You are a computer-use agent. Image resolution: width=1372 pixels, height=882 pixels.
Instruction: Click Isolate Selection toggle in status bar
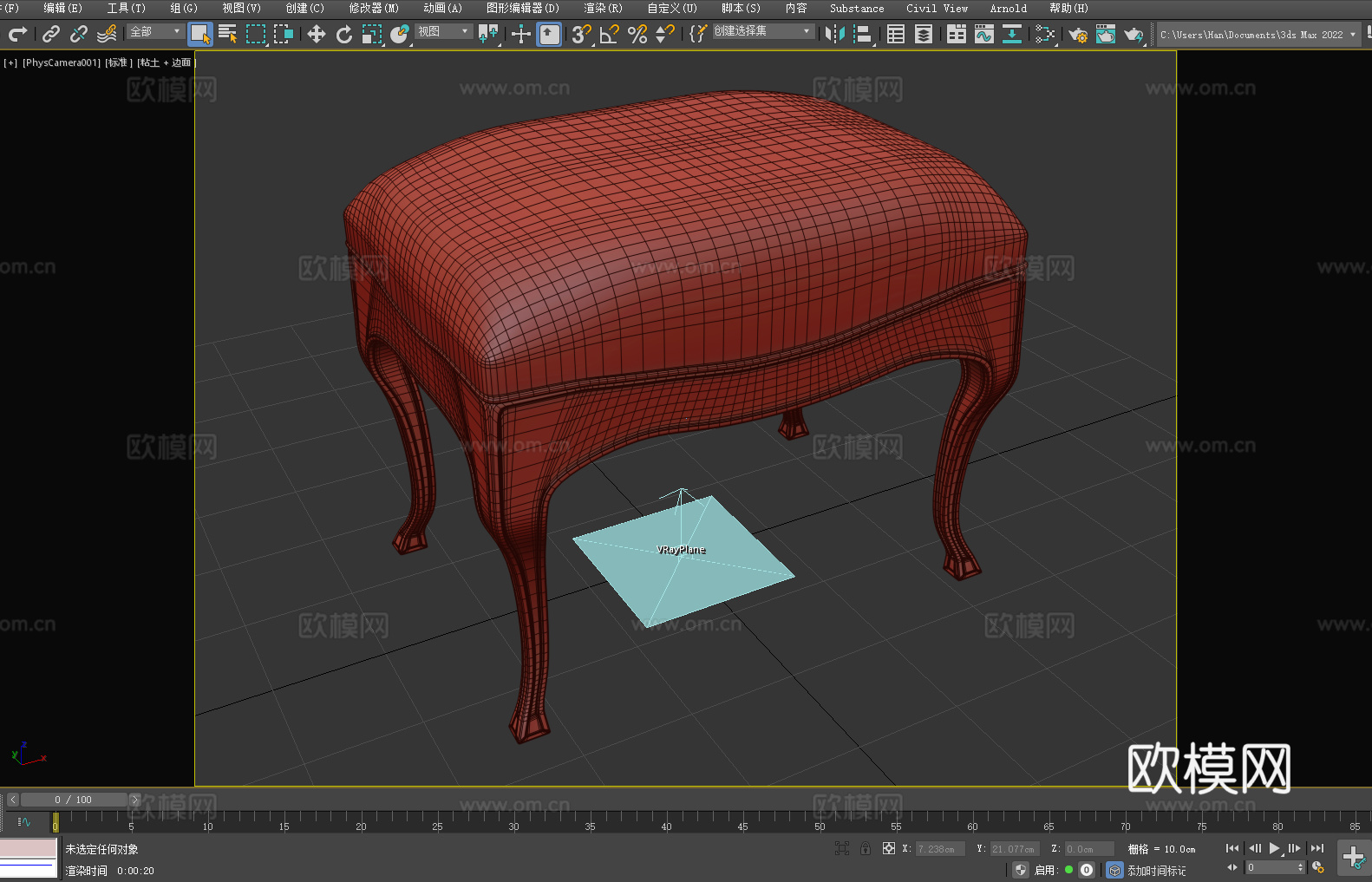pyautogui.click(x=841, y=848)
